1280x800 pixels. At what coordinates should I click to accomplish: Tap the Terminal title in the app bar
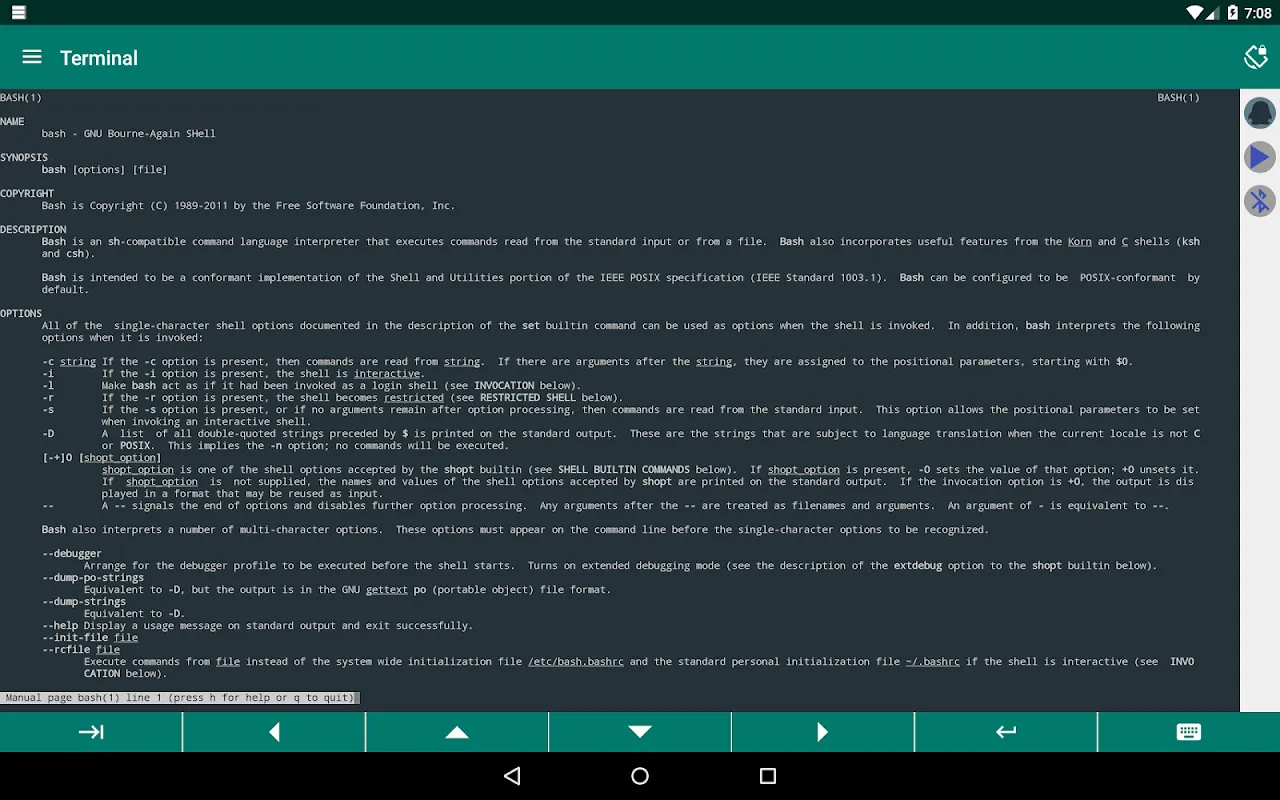98,58
